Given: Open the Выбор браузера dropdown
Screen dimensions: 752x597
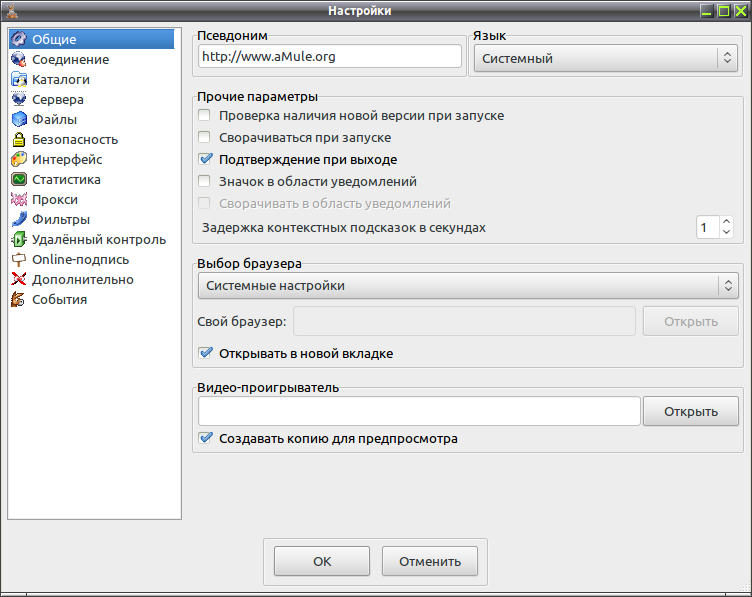Looking at the screenshot, I should 468,285.
